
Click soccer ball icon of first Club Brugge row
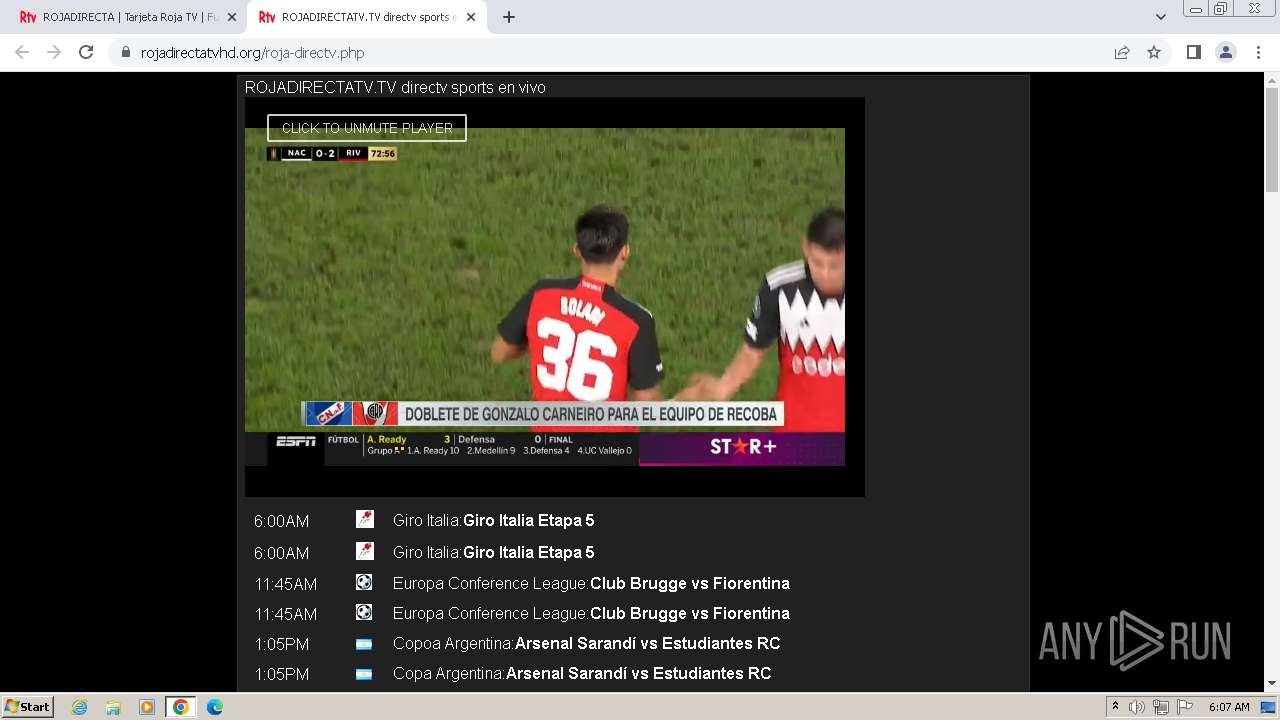coord(364,581)
